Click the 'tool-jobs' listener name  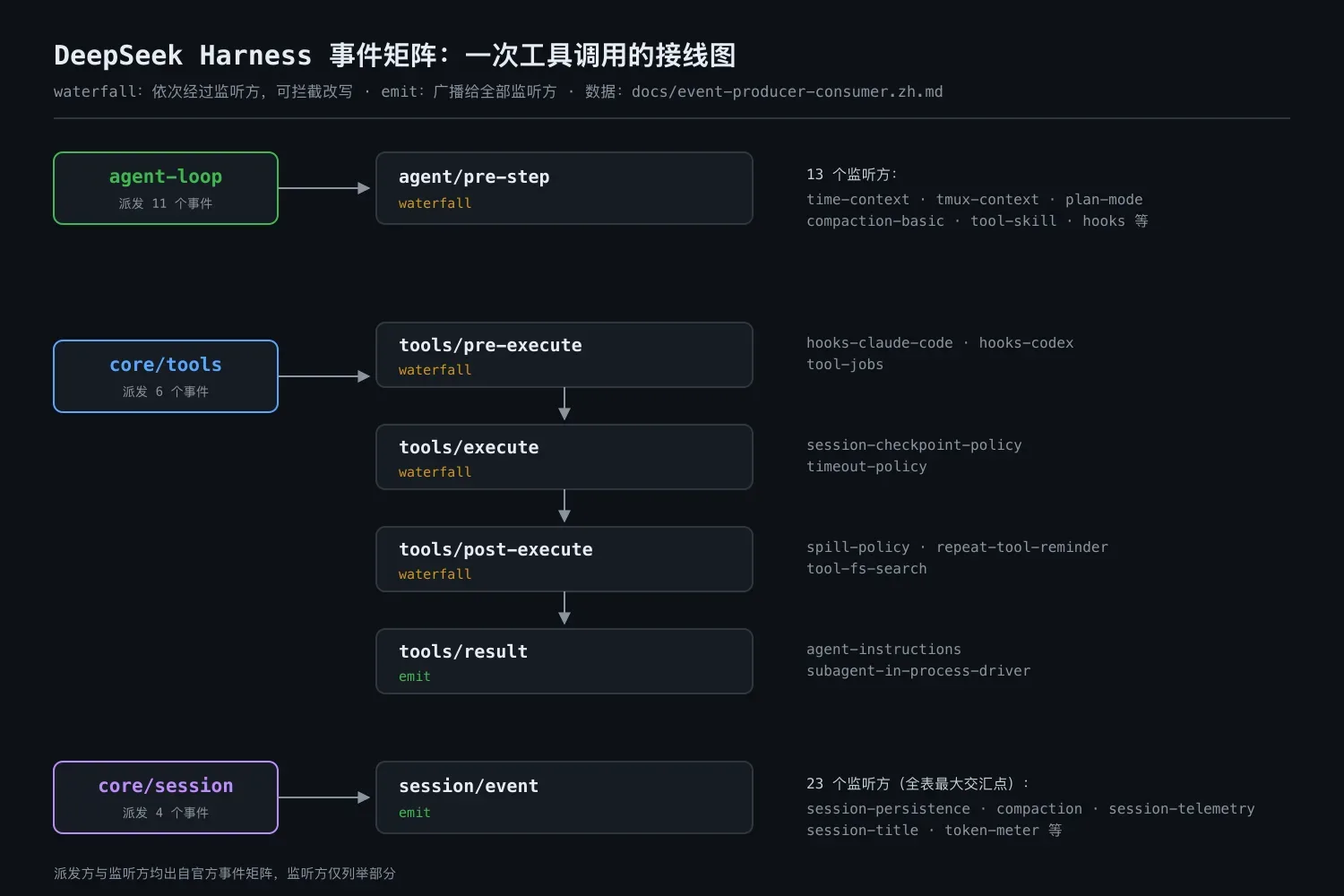(x=845, y=365)
